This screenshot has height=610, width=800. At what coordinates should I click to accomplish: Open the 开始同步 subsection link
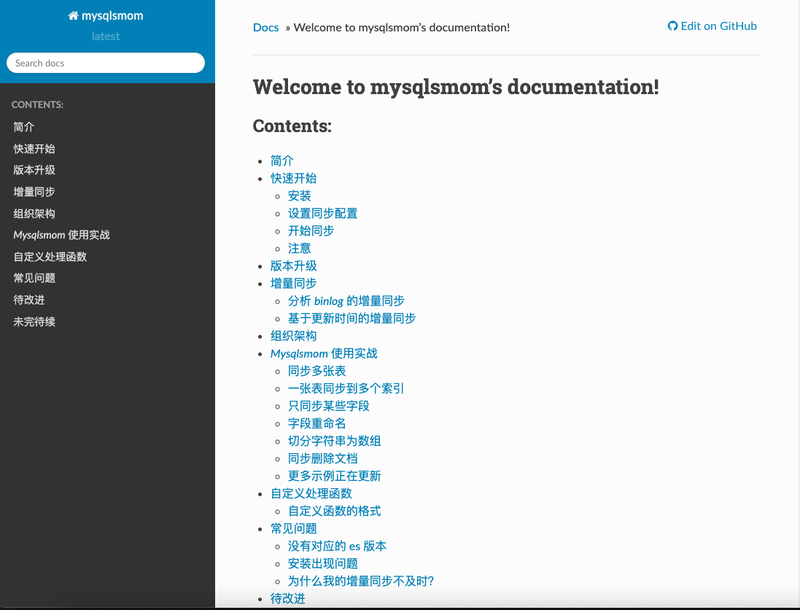click(311, 231)
